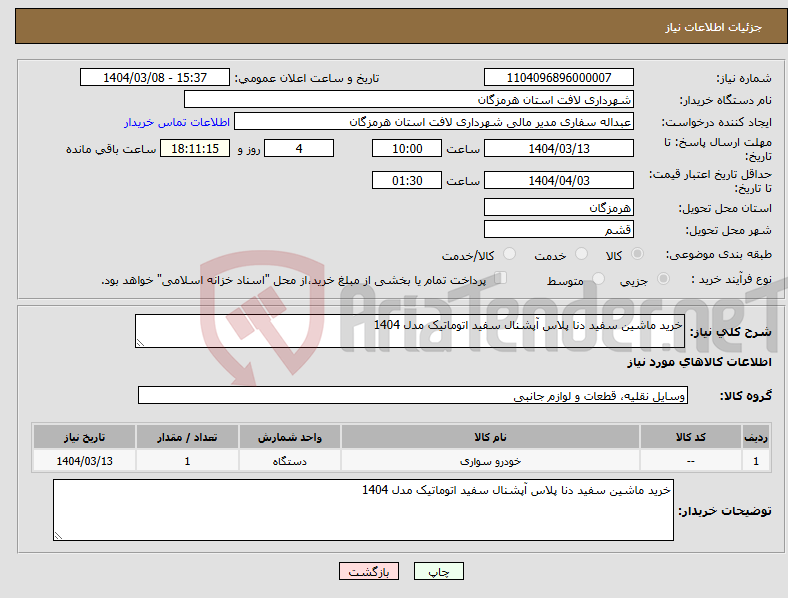Click the نام دستگاه خریدار field
The height and width of the screenshot is (598, 788).
409,99
